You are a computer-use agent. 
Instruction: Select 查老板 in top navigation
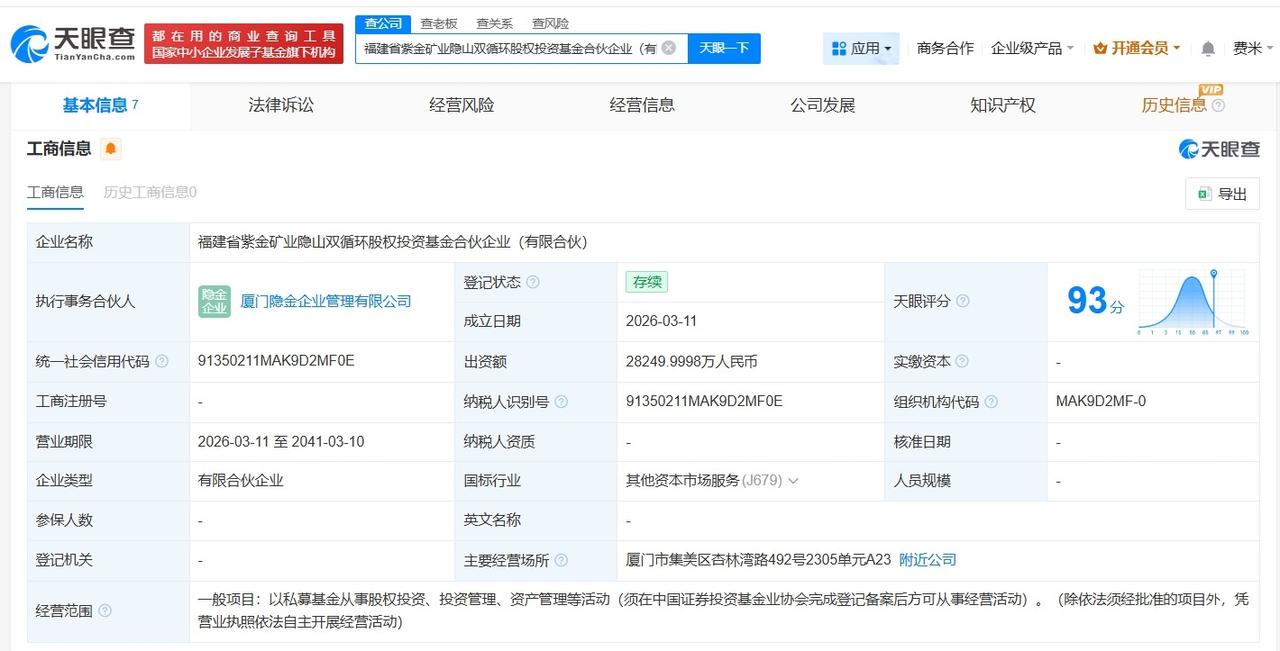point(439,22)
